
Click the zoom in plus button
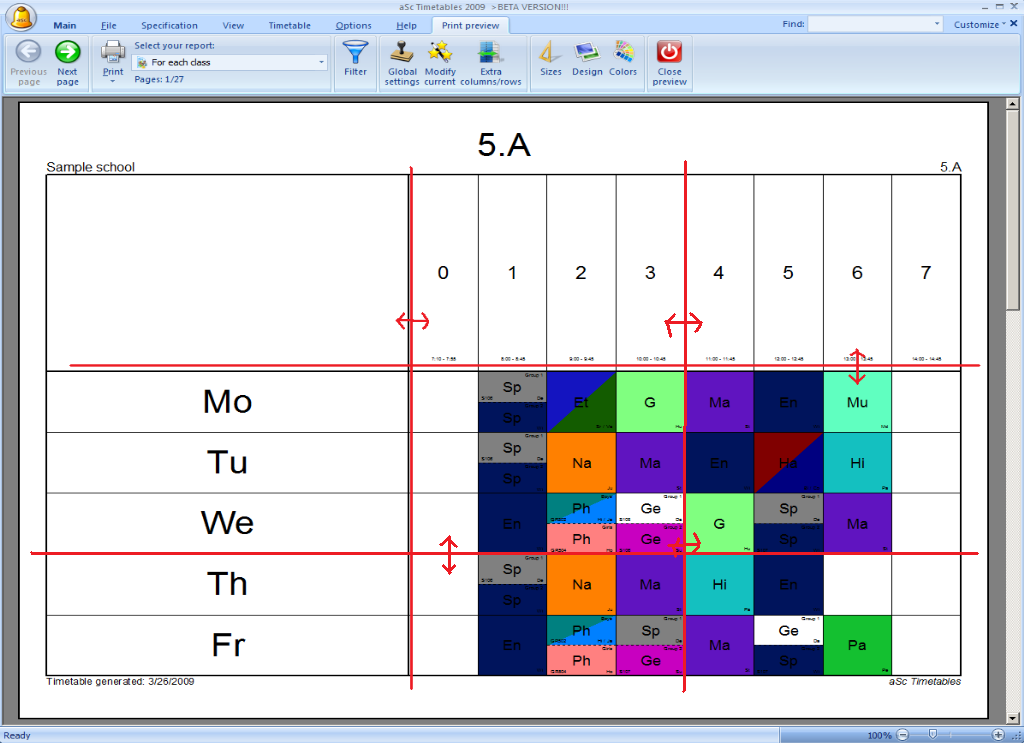pyautogui.click(x=998, y=735)
